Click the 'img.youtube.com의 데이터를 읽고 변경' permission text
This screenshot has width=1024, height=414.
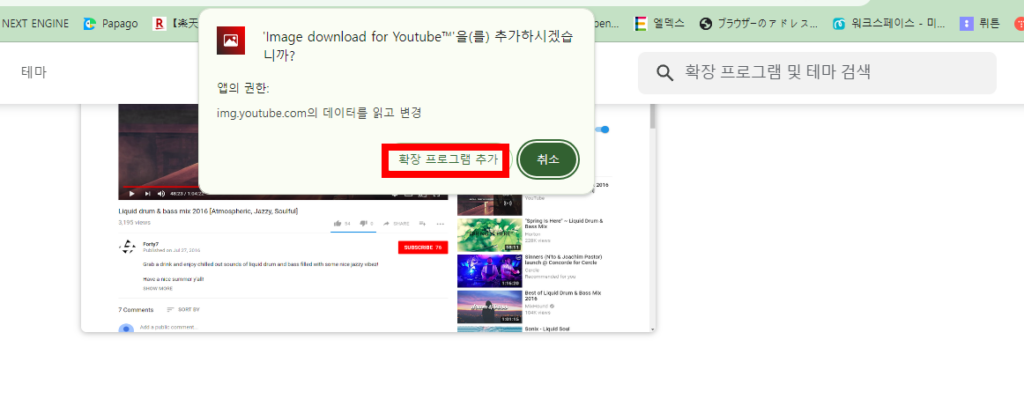coord(319,113)
